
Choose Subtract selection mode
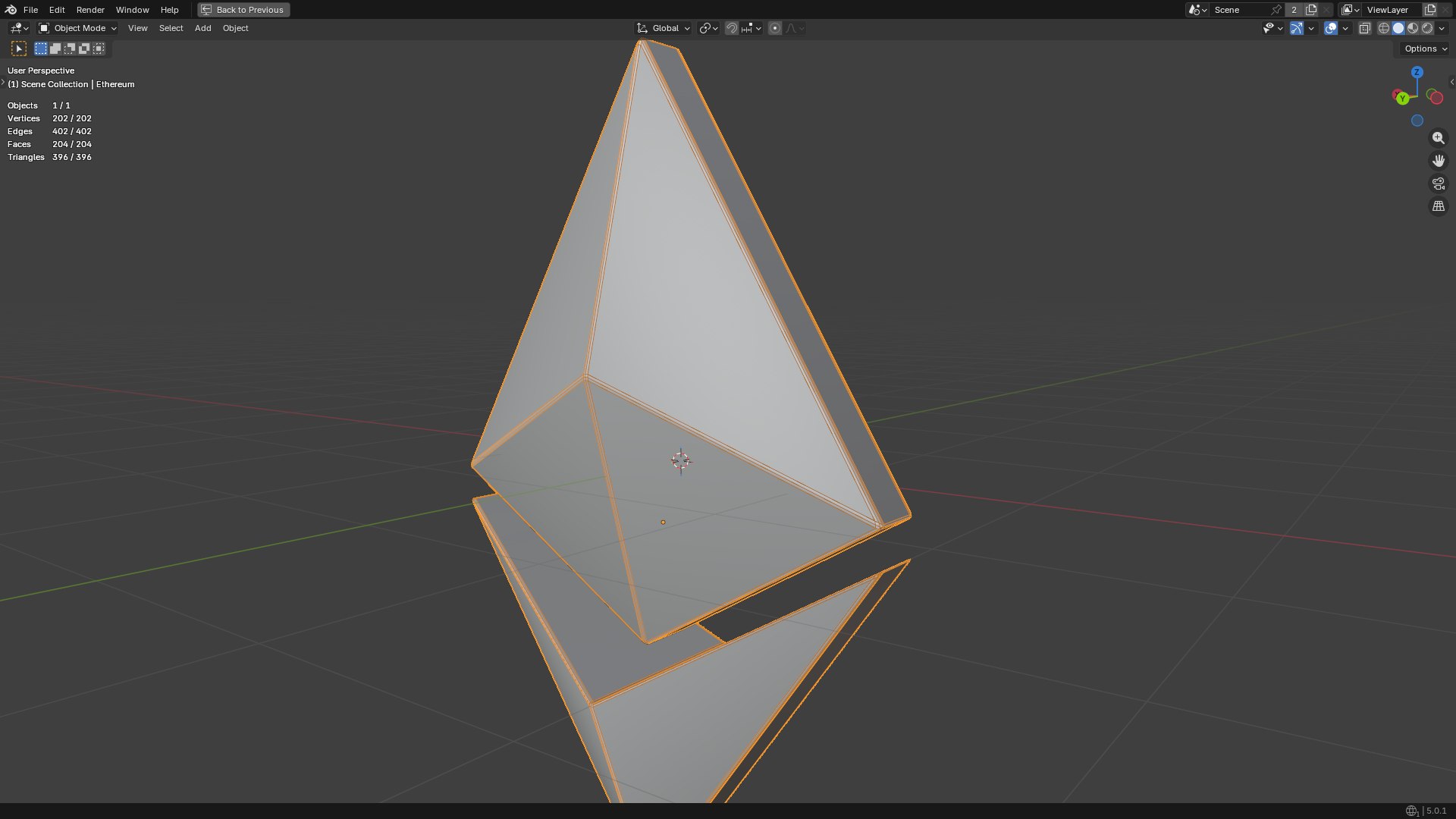click(x=70, y=49)
